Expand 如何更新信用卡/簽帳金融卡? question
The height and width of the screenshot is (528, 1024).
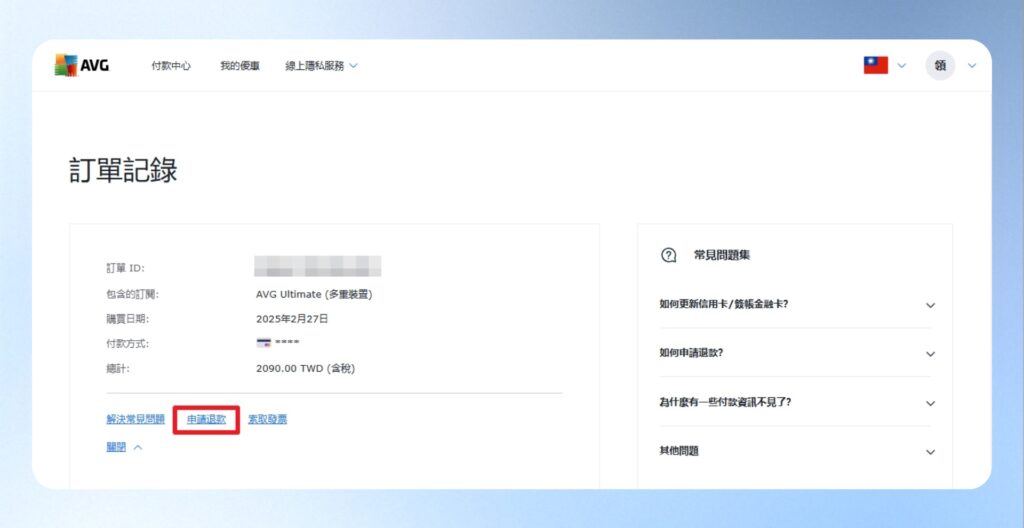[x=797, y=305]
